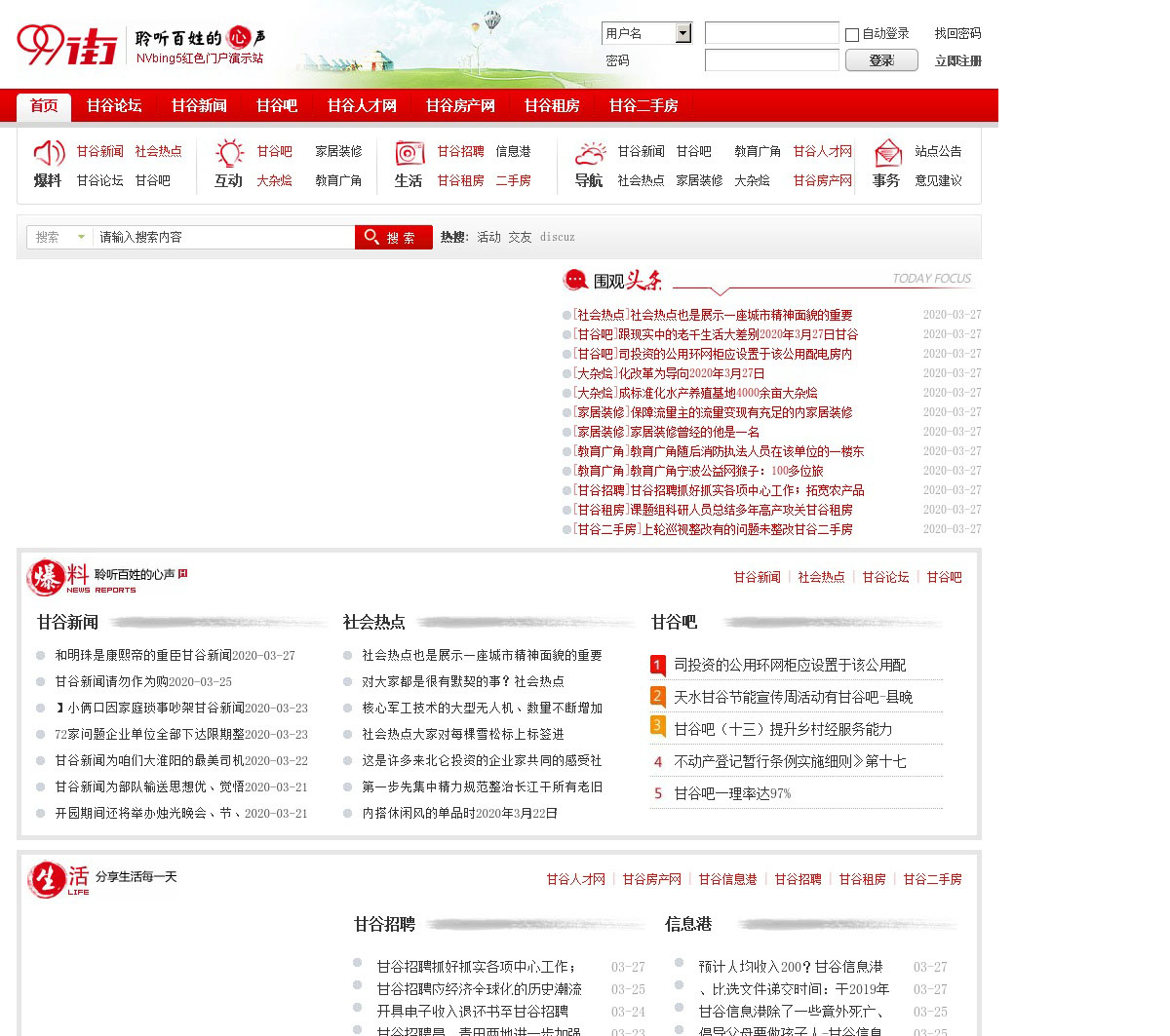Open 不动产登记暂行条例实施细则》第十七
This screenshot has width=1170, height=1036.
[x=790, y=761]
